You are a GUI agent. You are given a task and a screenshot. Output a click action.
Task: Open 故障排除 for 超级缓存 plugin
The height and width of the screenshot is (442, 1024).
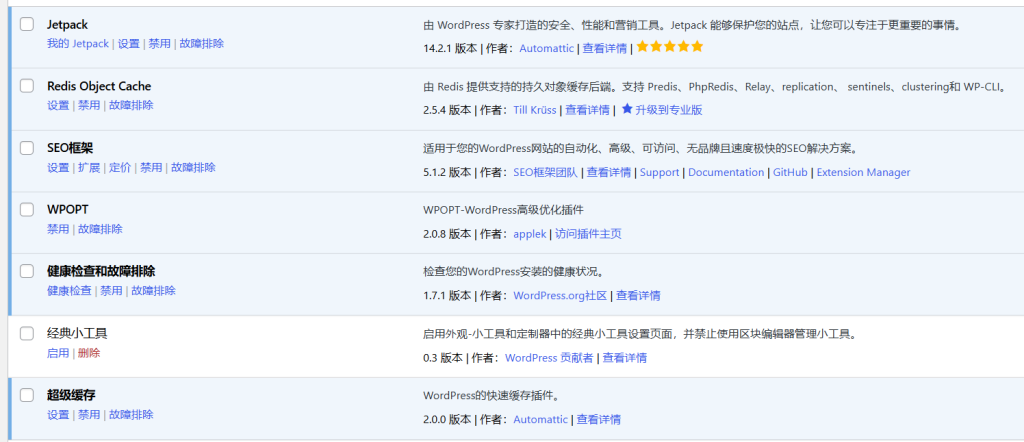[131, 415]
